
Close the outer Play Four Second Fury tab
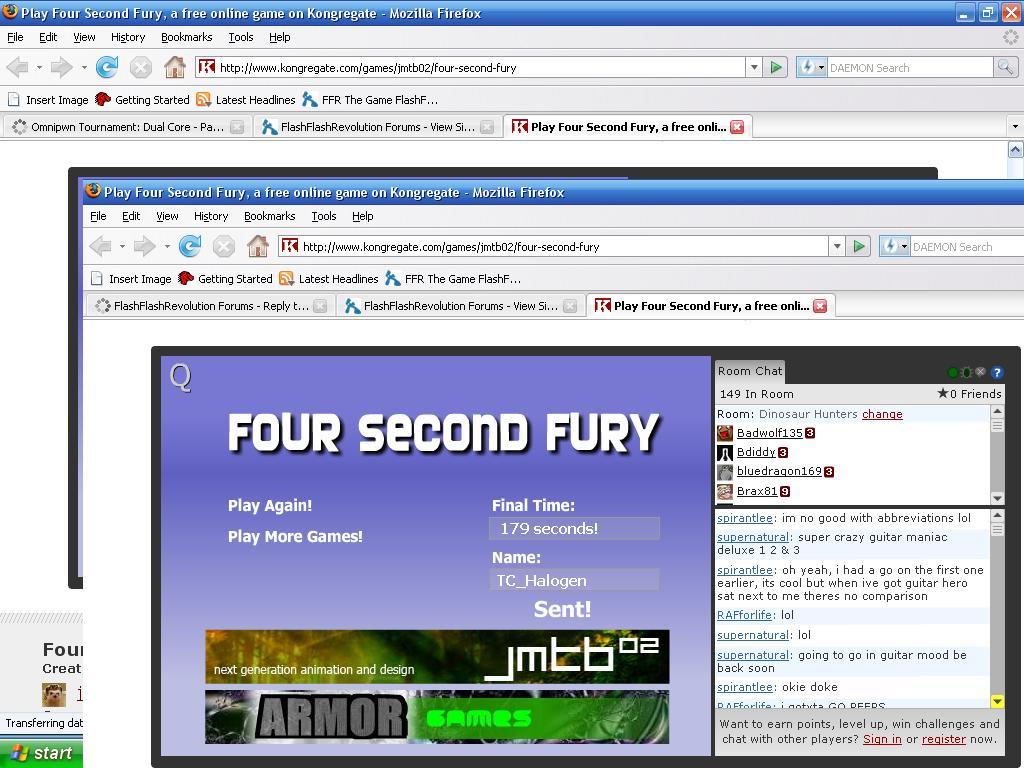(737, 127)
